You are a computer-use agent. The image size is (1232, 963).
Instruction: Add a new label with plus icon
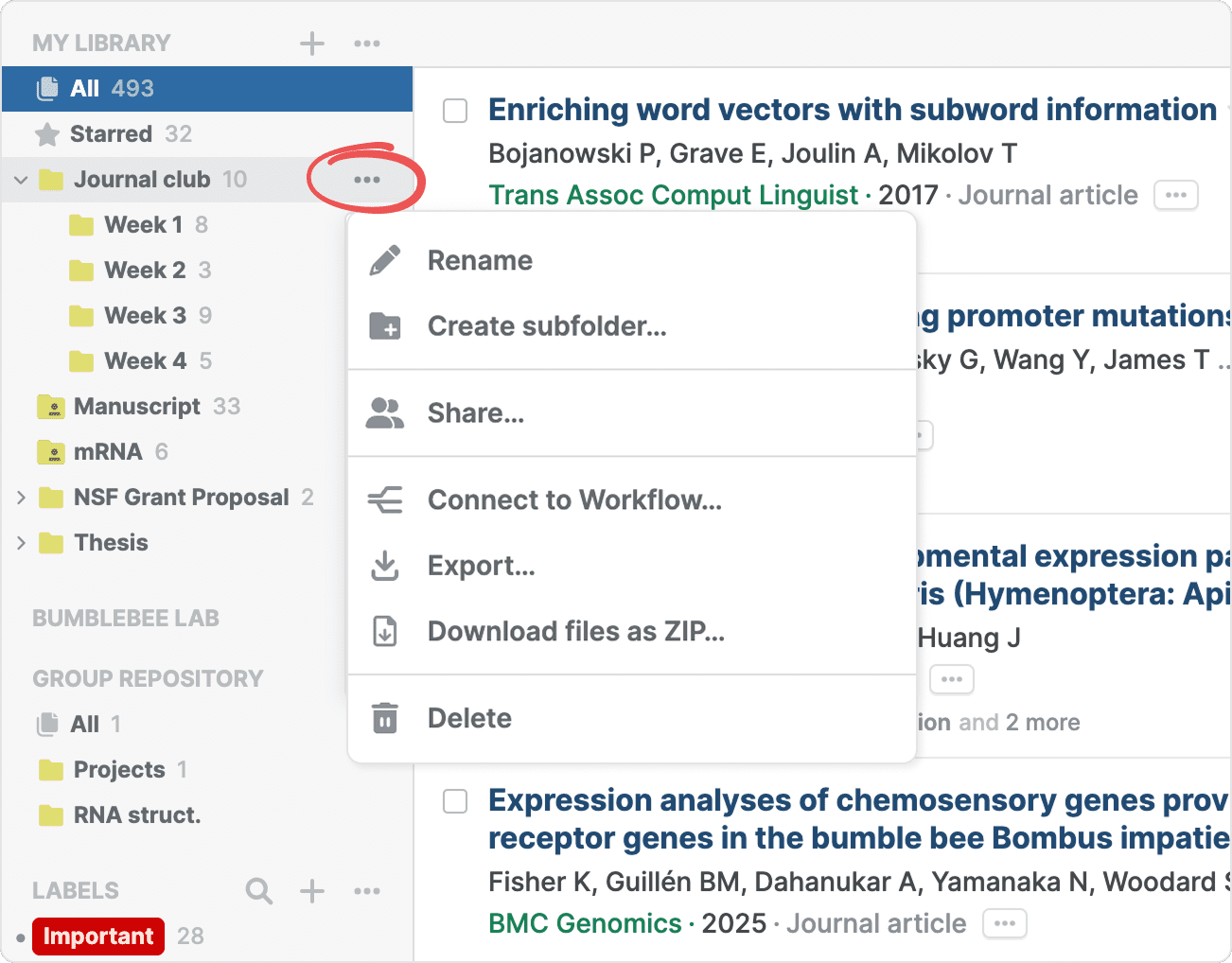pyautogui.click(x=311, y=890)
